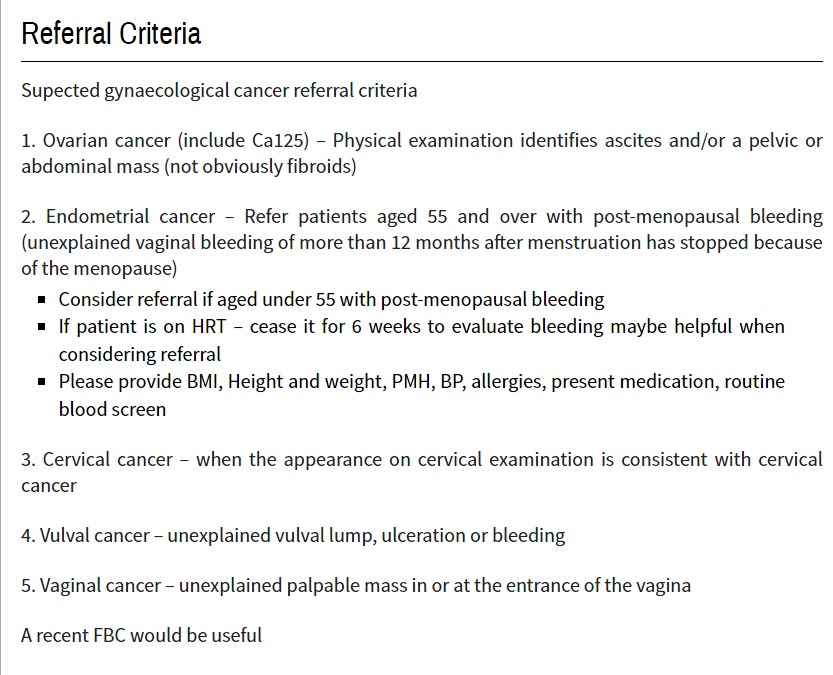Click the '4. Vulval cancer' item text
Screen dimensions: 833x675
coord(86,535)
